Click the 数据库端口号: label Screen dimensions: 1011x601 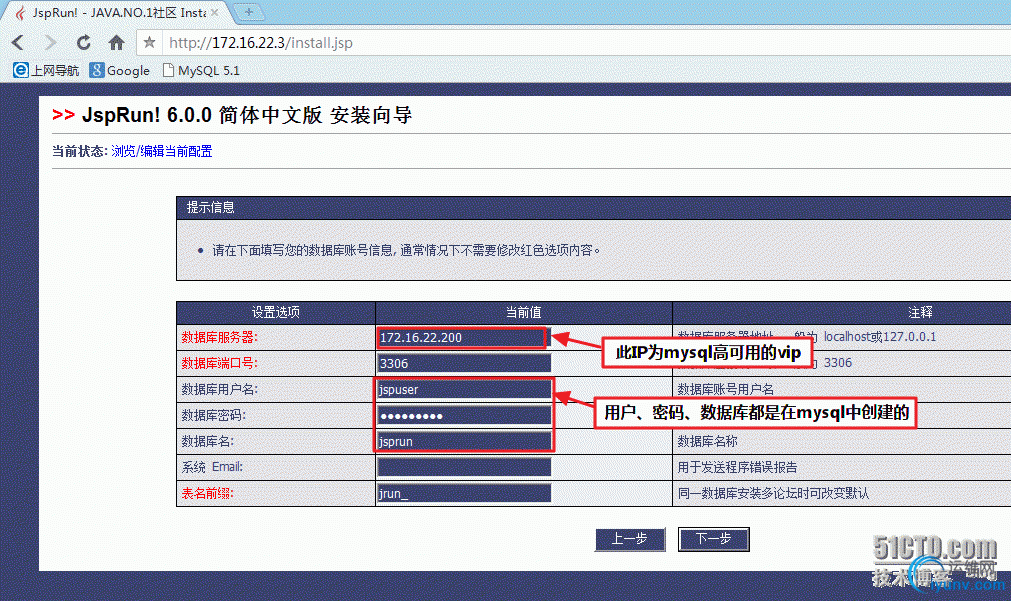pyautogui.click(x=219, y=363)
